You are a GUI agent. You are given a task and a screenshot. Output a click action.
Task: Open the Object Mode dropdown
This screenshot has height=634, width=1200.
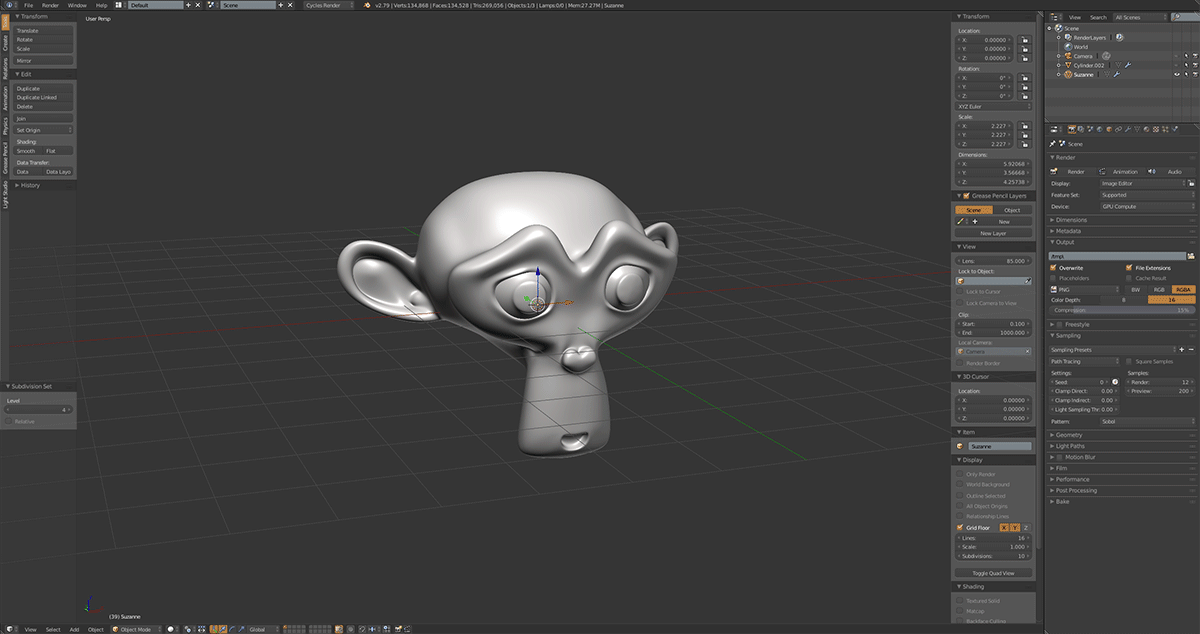pos(134,629)
